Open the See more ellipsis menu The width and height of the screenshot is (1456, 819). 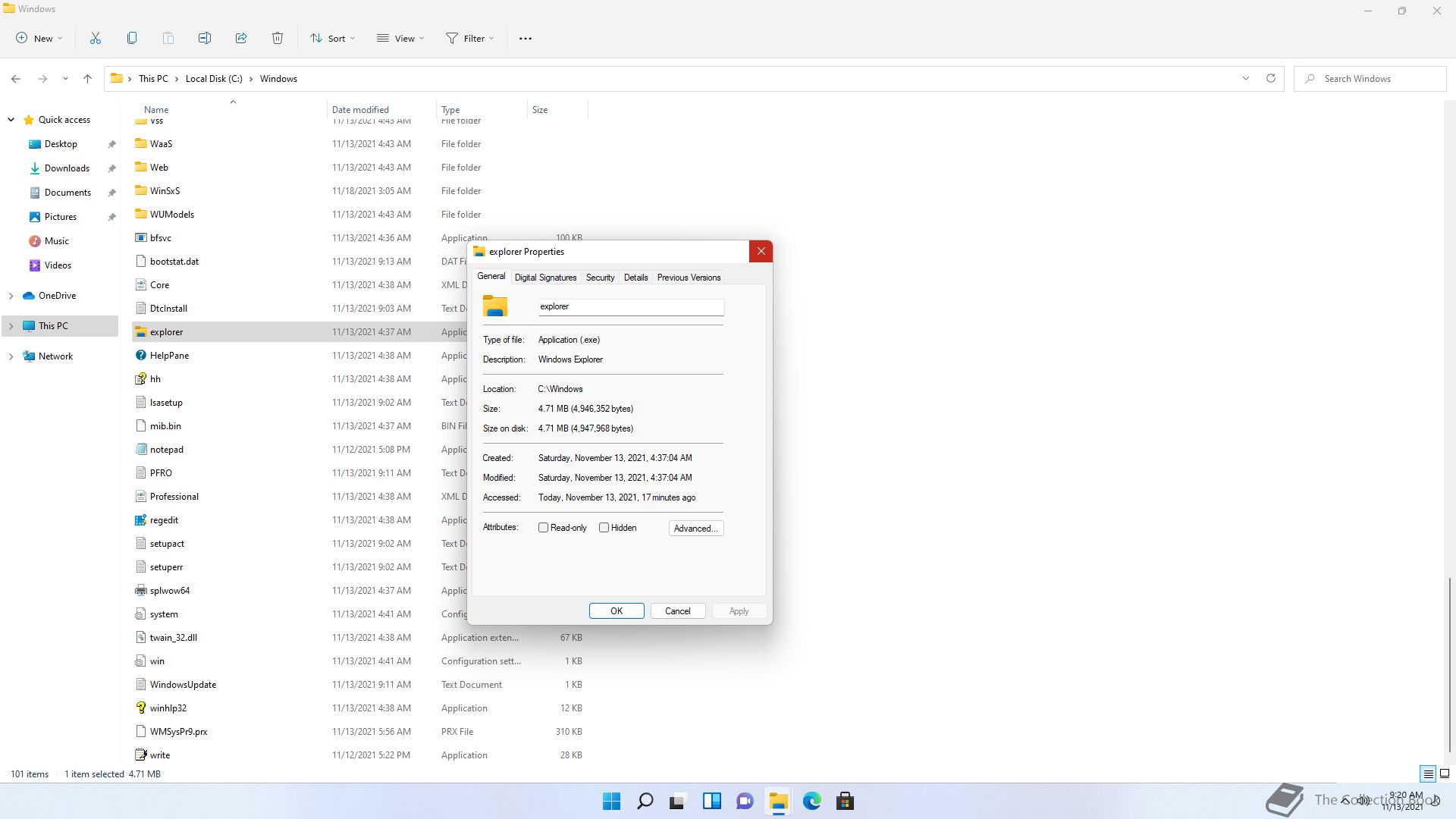tap(526, 39)
